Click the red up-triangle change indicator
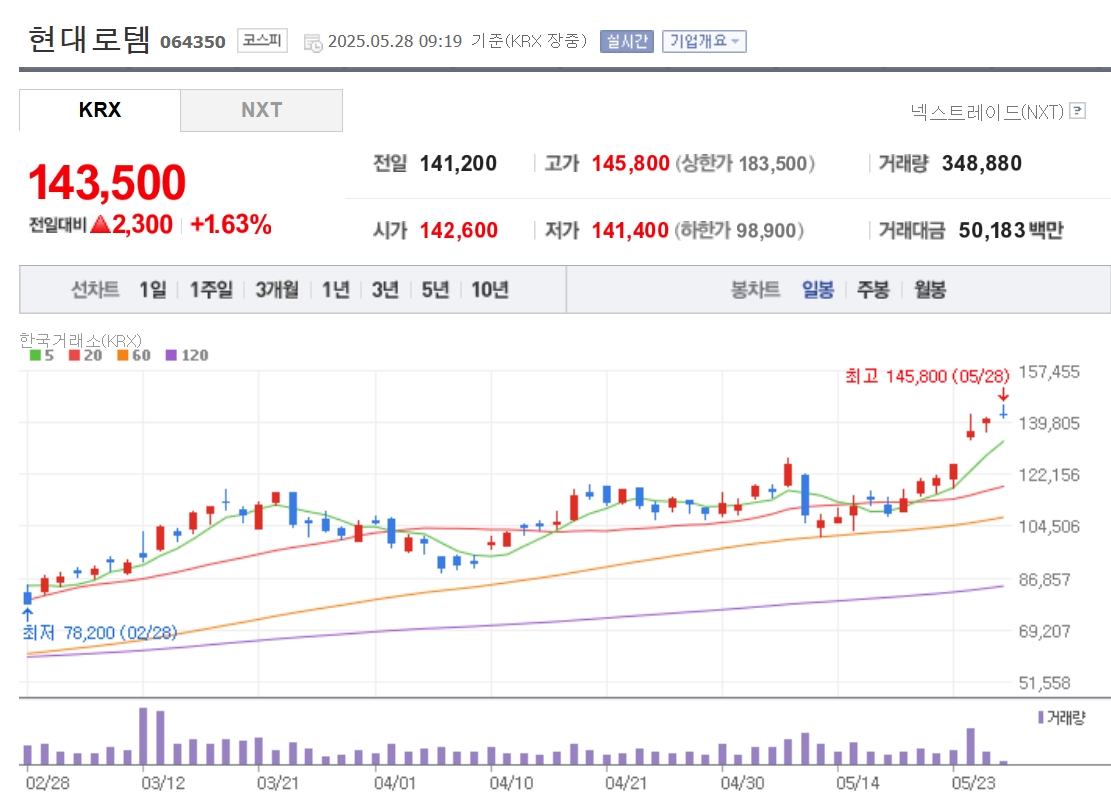Viewport: 1111px width, 807px height. click(100, 224)
